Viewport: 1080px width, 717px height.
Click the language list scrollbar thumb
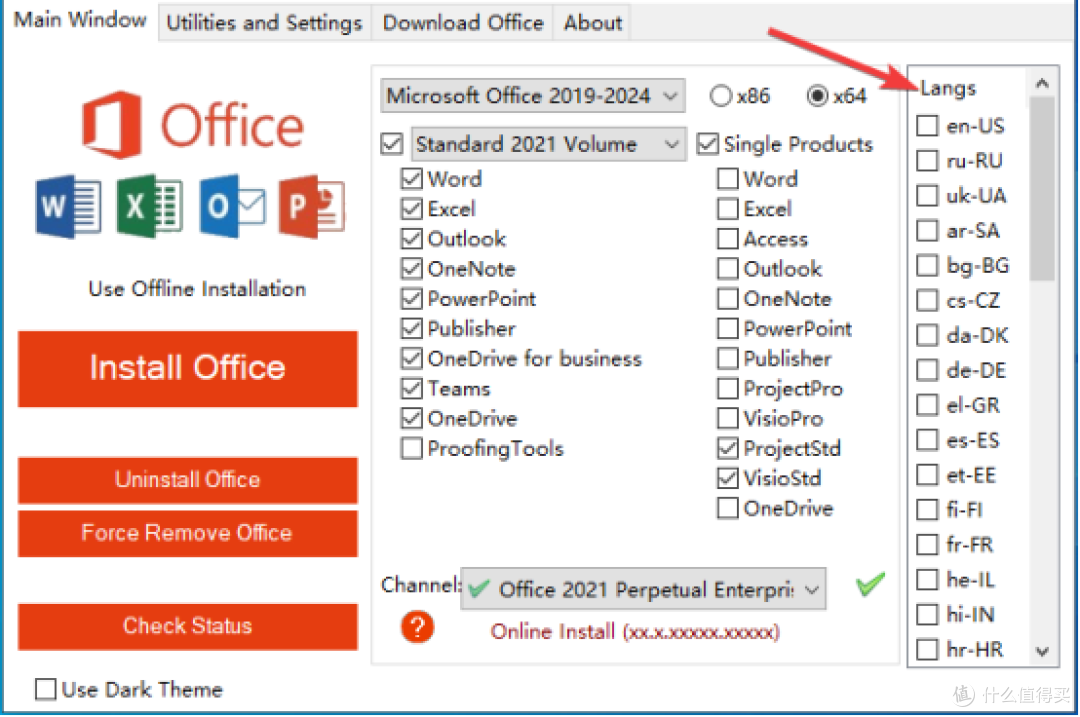click(1042, 188)
